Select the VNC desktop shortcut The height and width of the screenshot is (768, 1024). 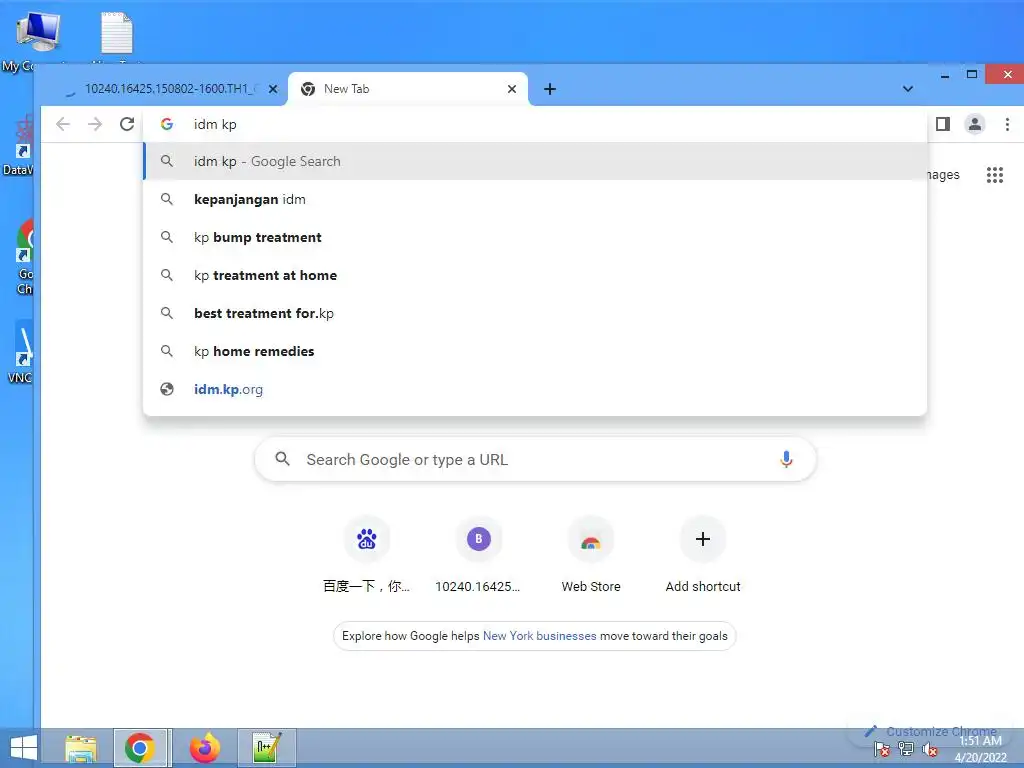point(21,353)
